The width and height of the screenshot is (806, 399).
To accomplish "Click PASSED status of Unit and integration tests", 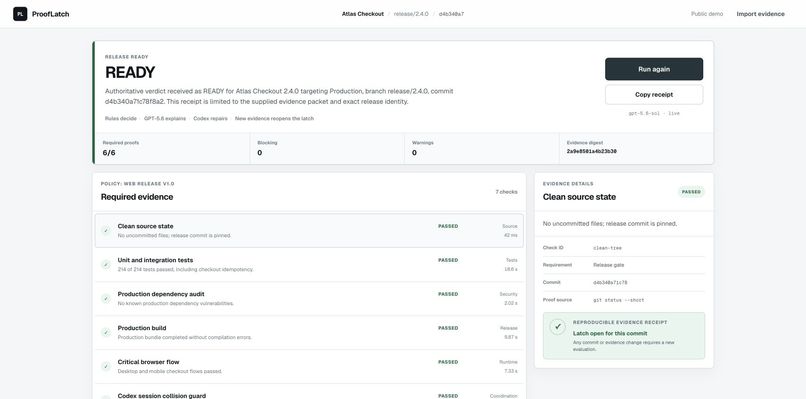I will point(448,260).
